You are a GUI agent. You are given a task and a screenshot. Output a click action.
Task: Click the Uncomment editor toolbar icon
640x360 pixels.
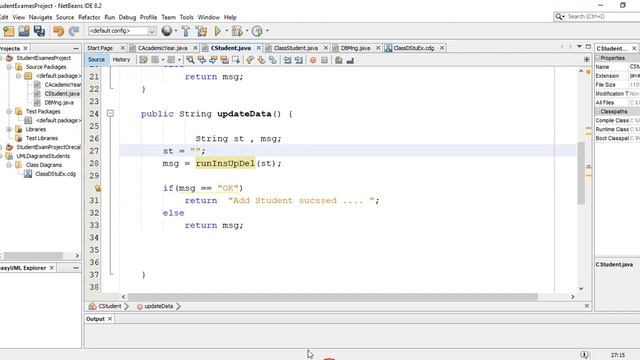click(350, 60)
